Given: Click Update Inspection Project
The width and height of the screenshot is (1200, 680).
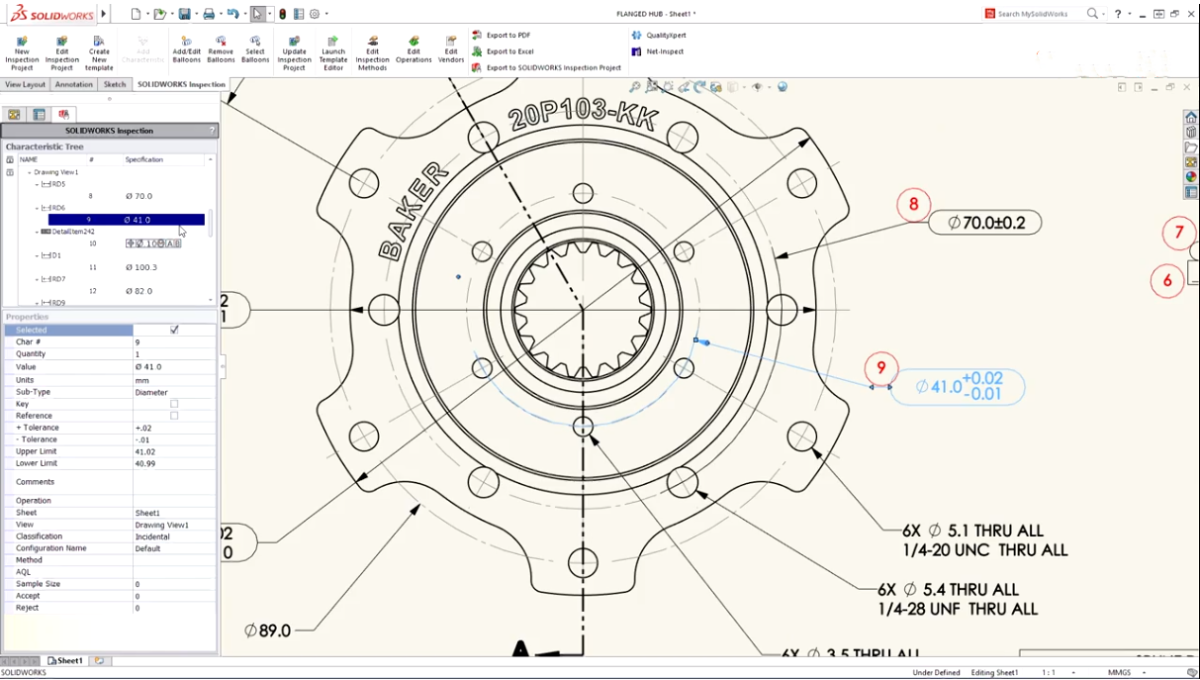Looking at the screenshot, I should coord(294,53).
